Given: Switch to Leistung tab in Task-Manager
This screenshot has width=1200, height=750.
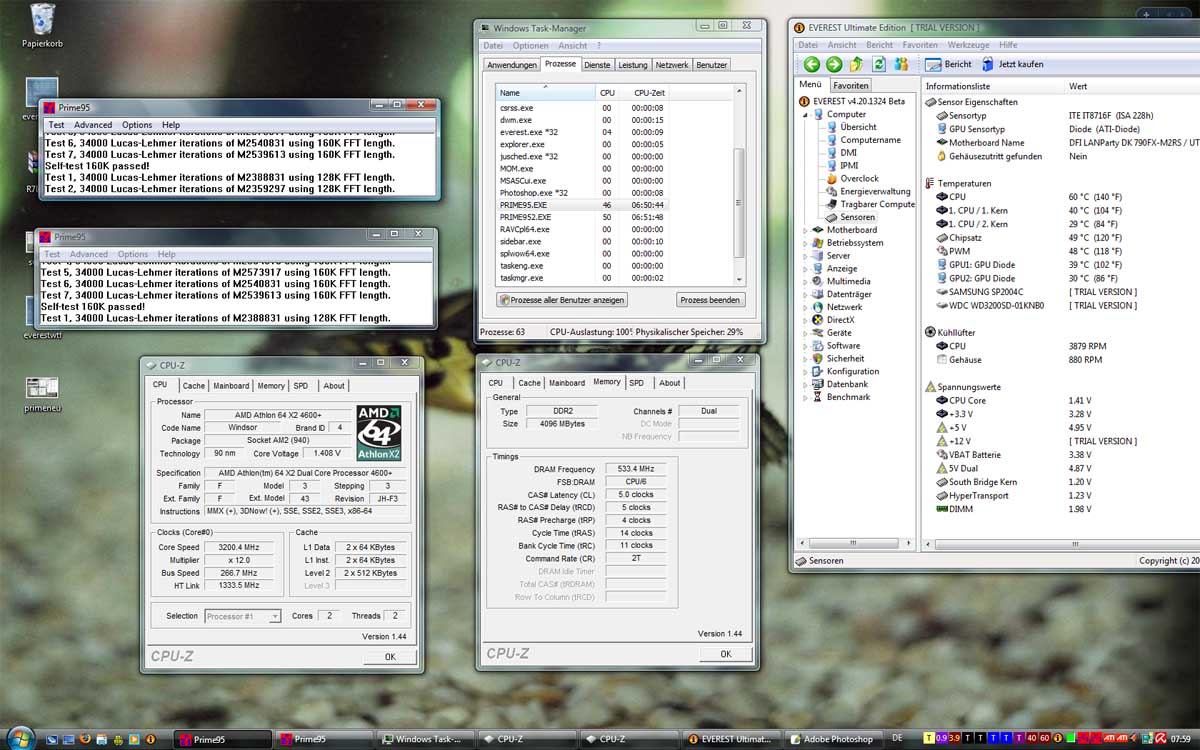Looking at the screenshot, I should point(632,65).
